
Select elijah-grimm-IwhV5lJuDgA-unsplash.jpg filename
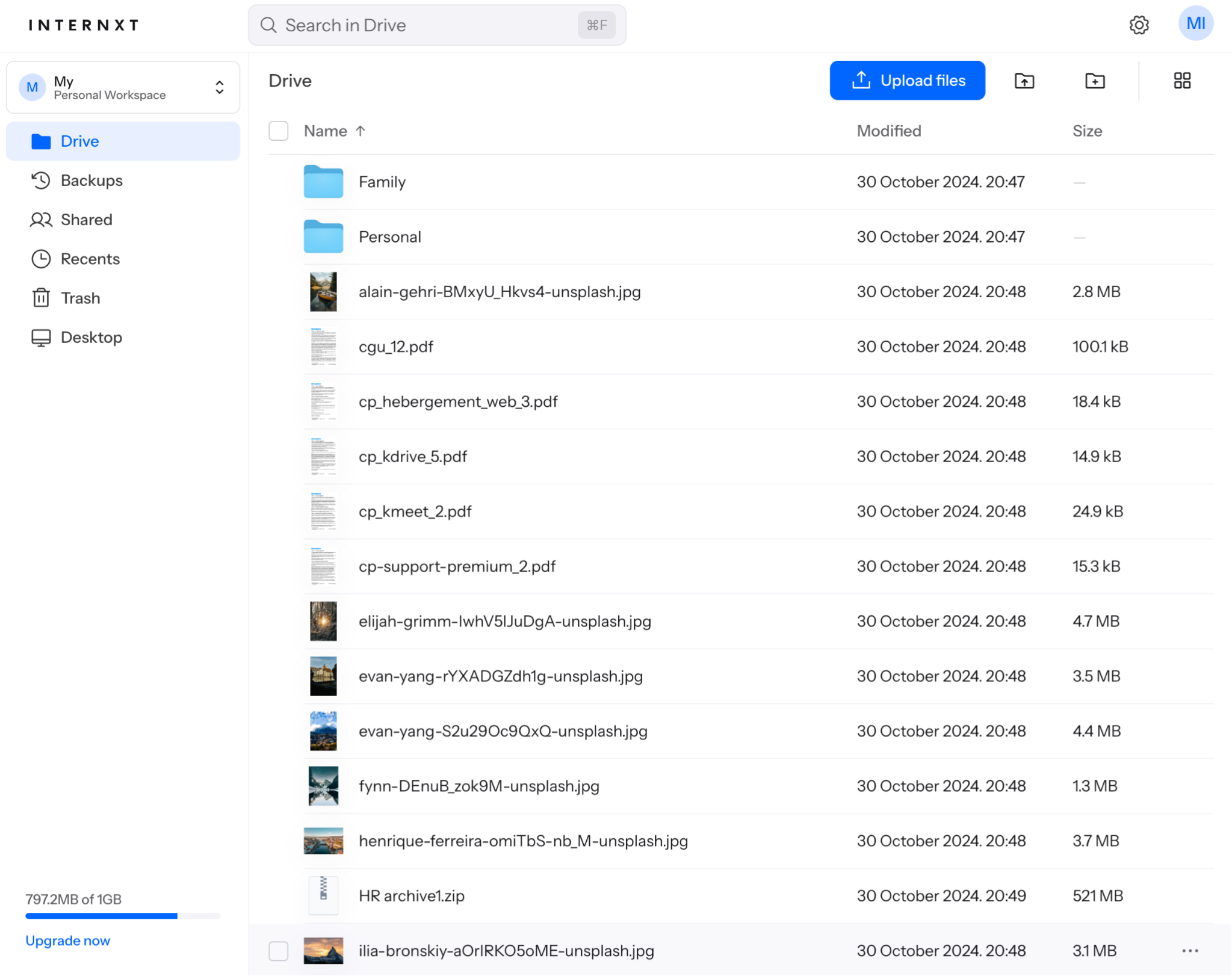(505, 621)
